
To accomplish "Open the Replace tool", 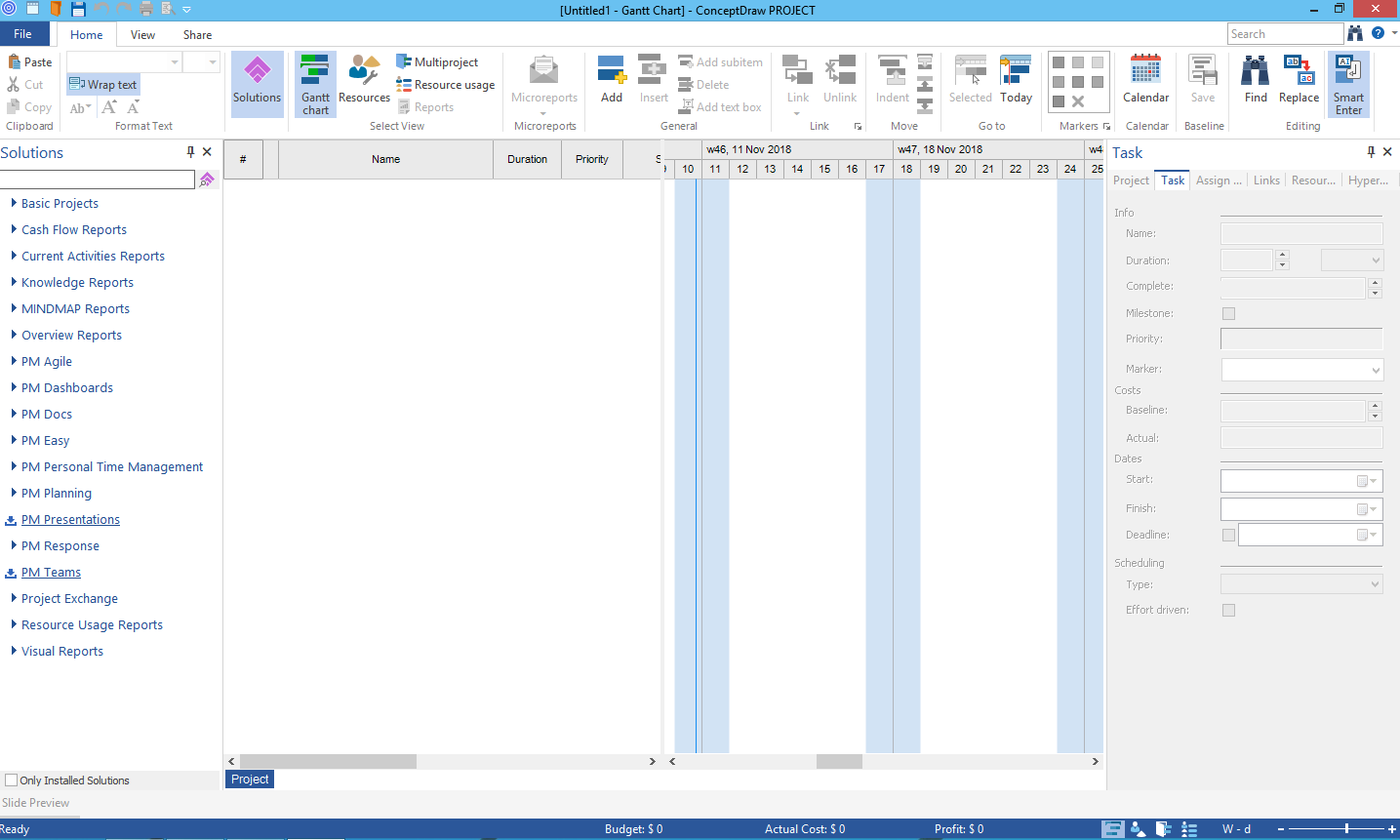I will [1299, 80].
